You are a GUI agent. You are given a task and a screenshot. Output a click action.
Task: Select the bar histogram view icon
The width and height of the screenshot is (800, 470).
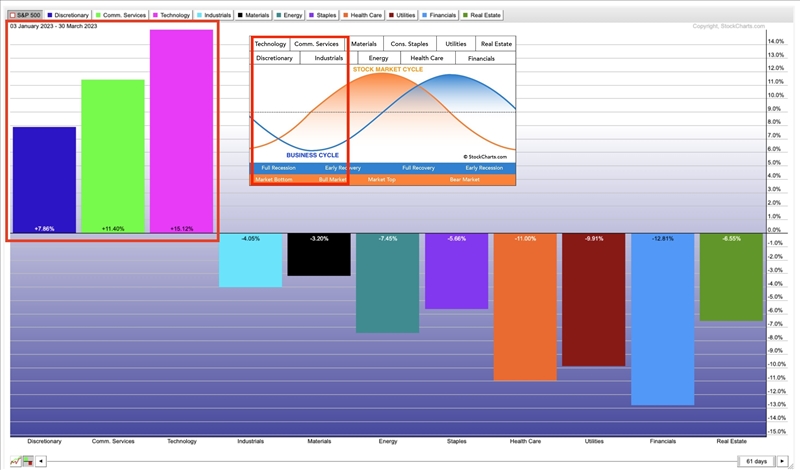pos(28,461)
